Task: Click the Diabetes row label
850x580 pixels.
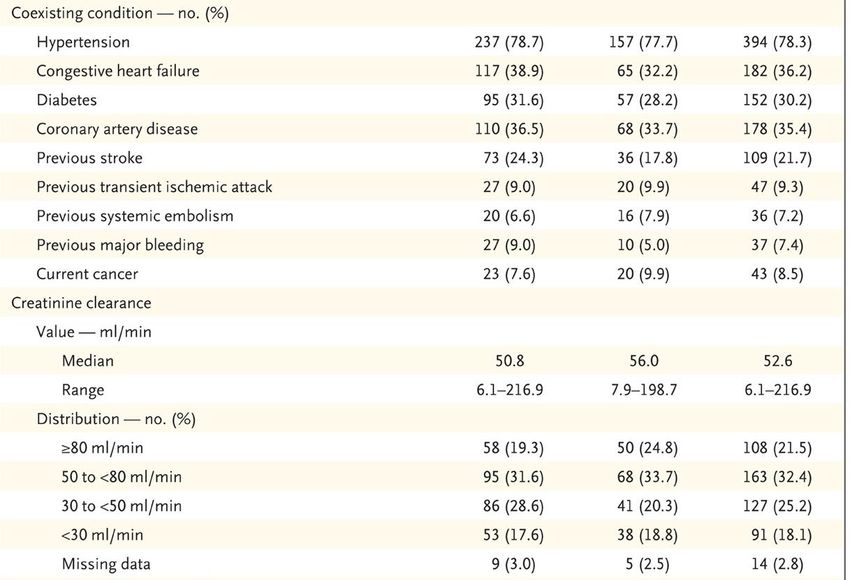Action: tap(67, 100)
